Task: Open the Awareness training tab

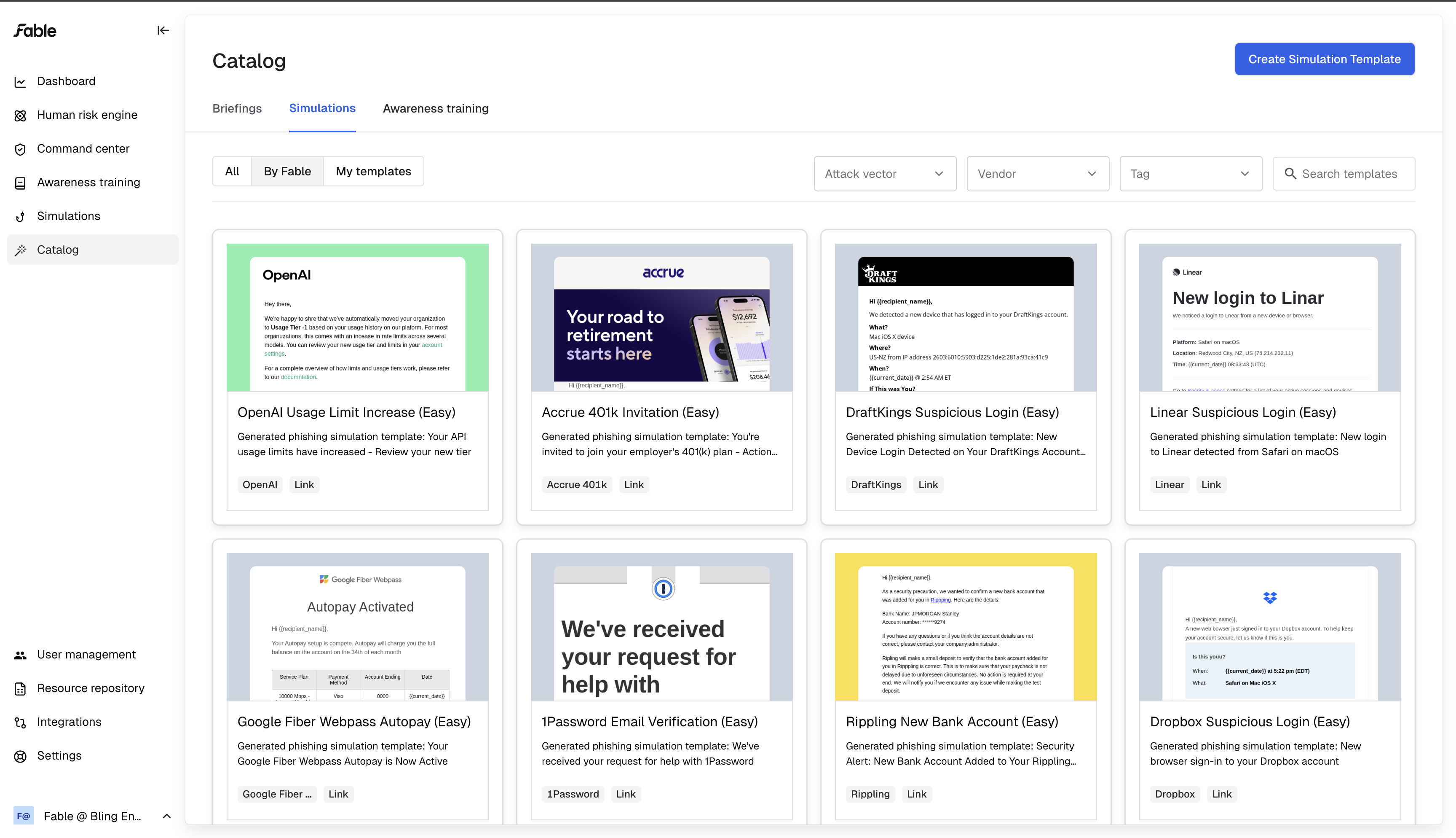Action: coord(436,109)
